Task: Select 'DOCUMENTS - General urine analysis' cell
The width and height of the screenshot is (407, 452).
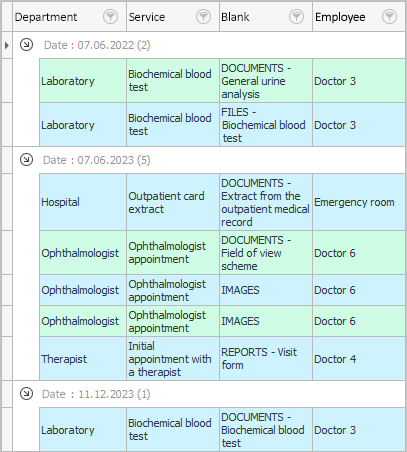Action: tap(266, 81)
